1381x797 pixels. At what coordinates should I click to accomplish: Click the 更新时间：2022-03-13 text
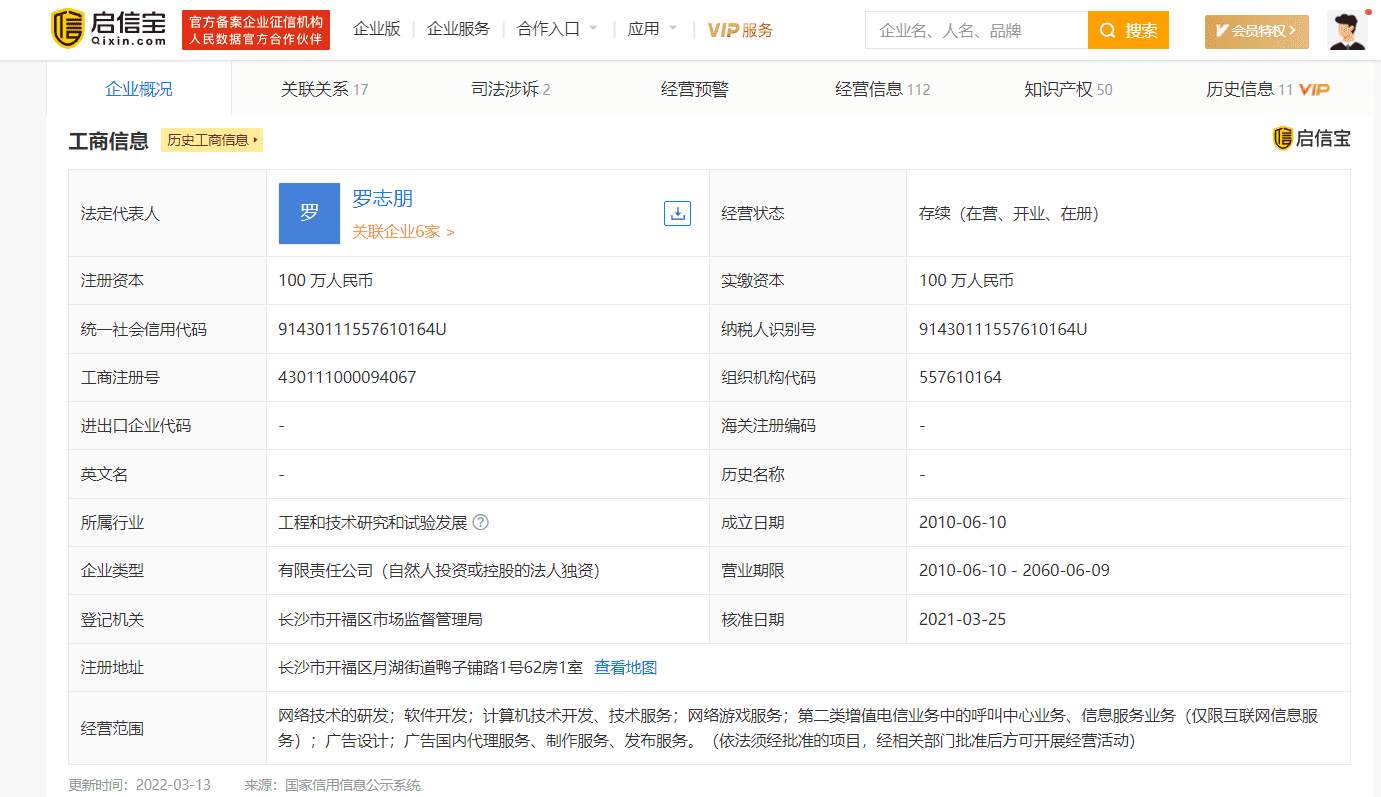coord(139,785)
